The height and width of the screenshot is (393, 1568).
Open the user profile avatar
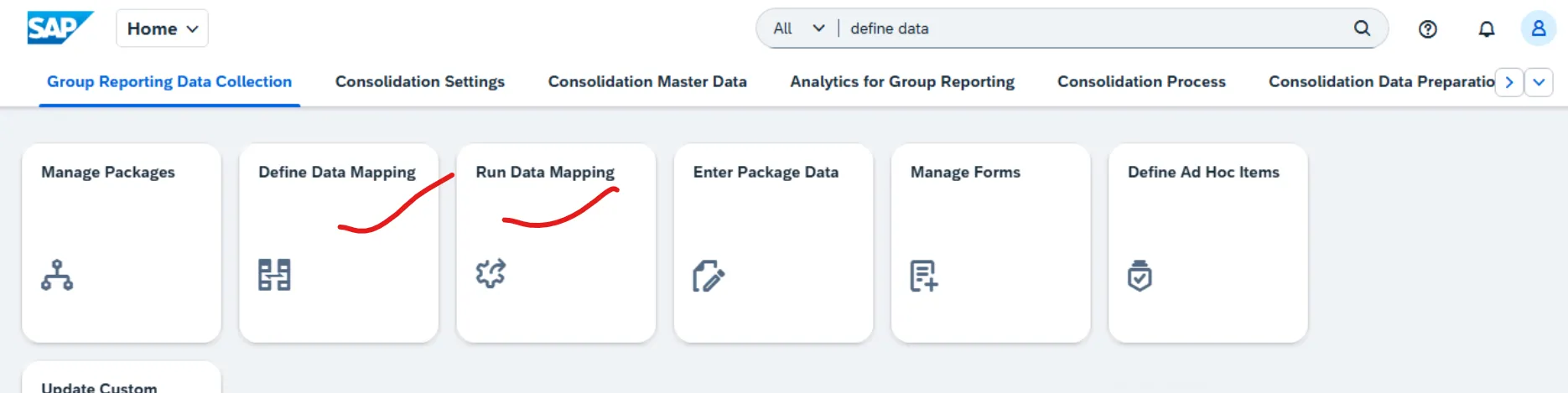coord(1538,28)
